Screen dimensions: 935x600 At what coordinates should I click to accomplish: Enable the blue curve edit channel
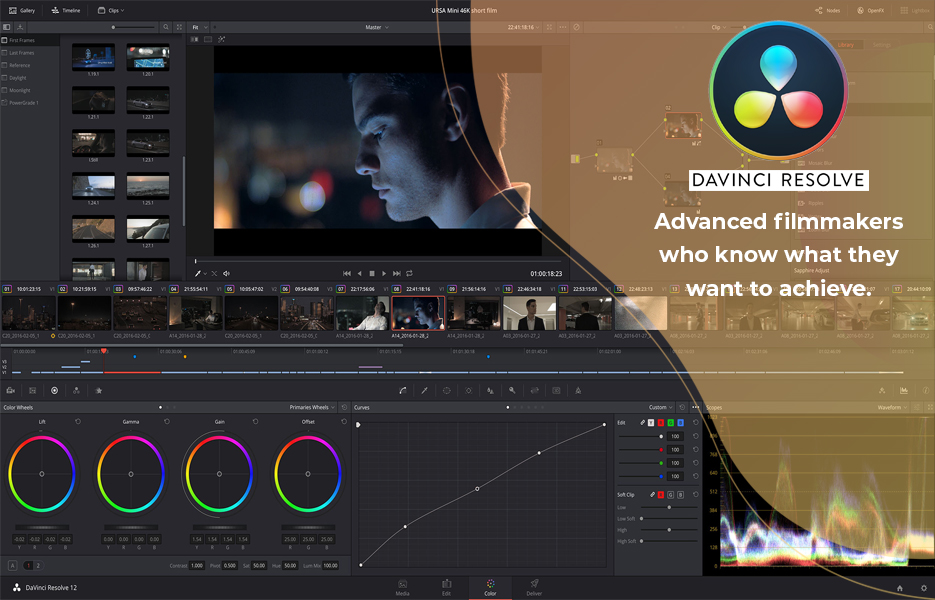point(680,422)
